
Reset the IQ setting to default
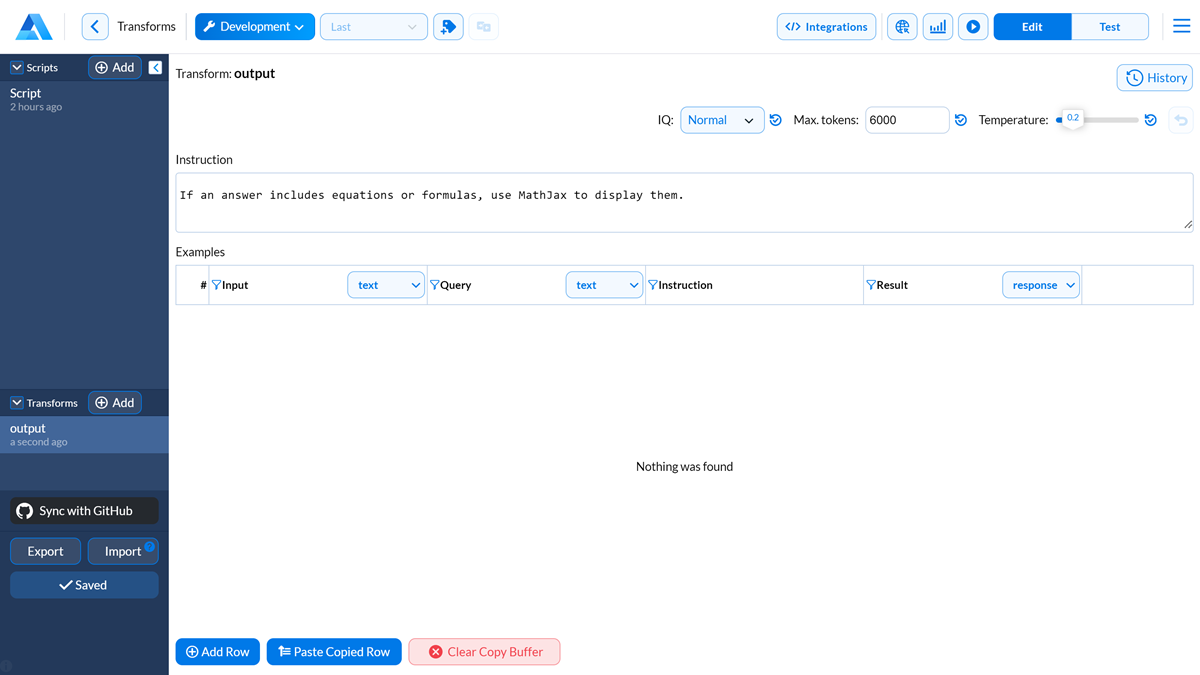775,120
